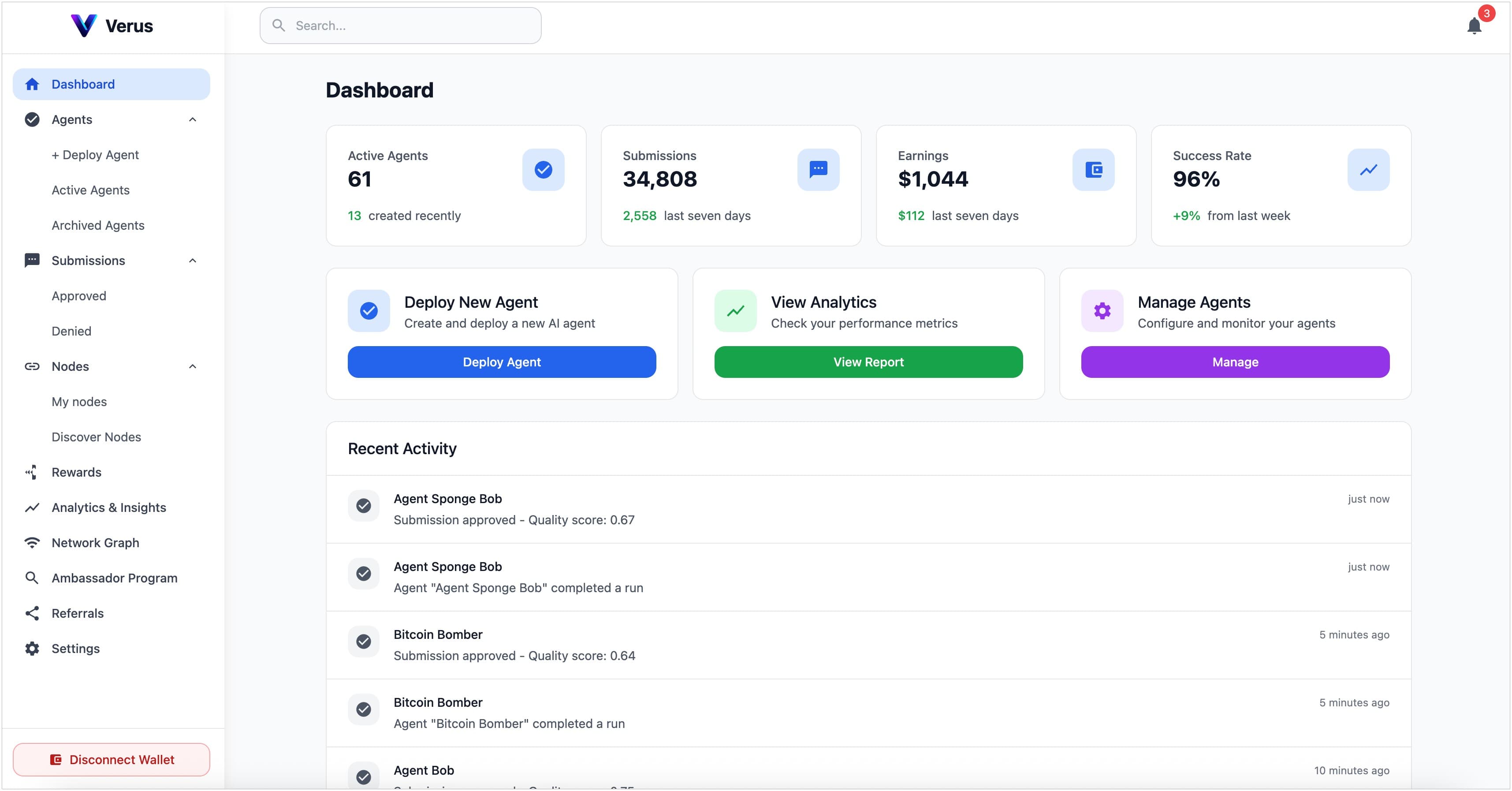Click the Disconnect Wallet button

(x=112, y=759)
